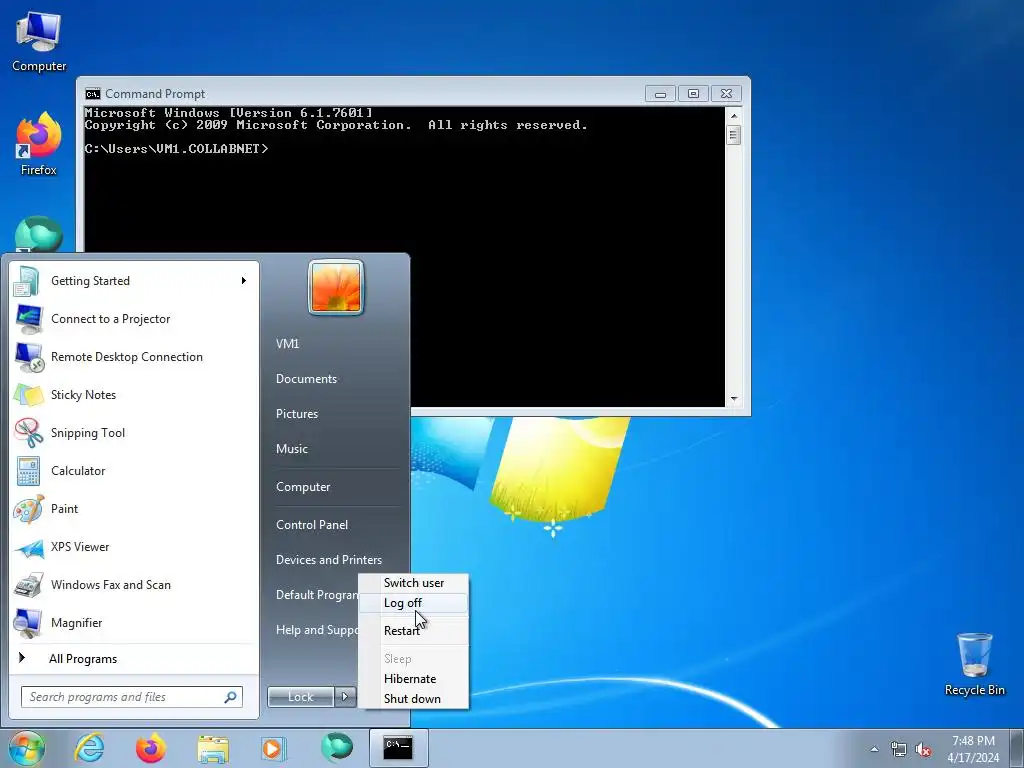The width and height of the screenshot is (1024, 768).
Task: Choose Restart from the power menu
Action: tap(413, 631)
